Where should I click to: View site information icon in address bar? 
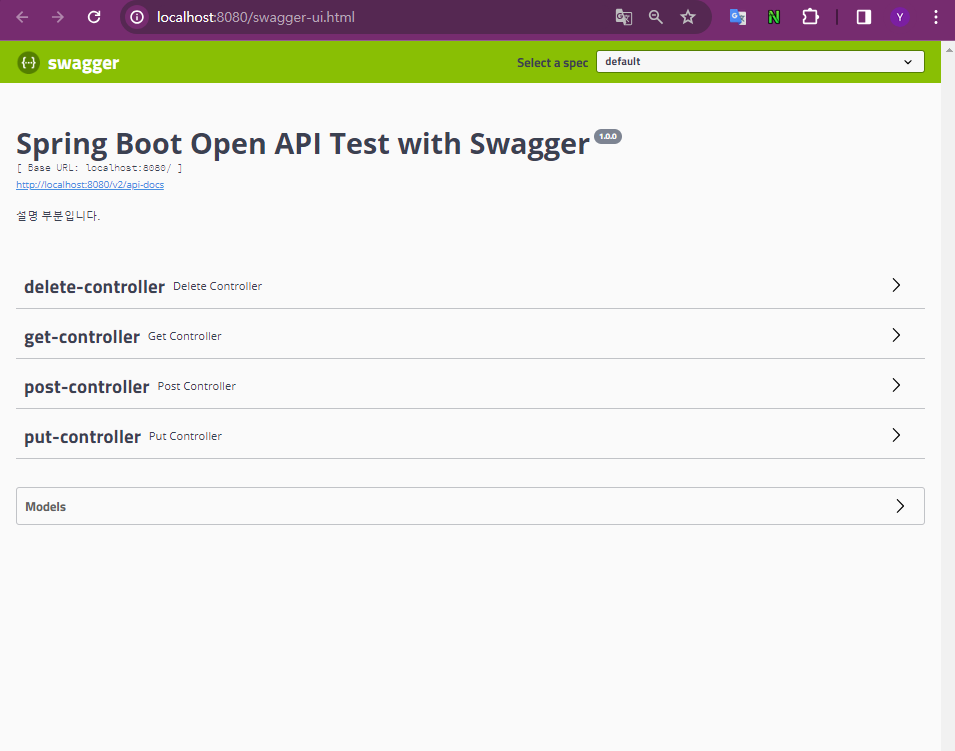pos(137,17)
